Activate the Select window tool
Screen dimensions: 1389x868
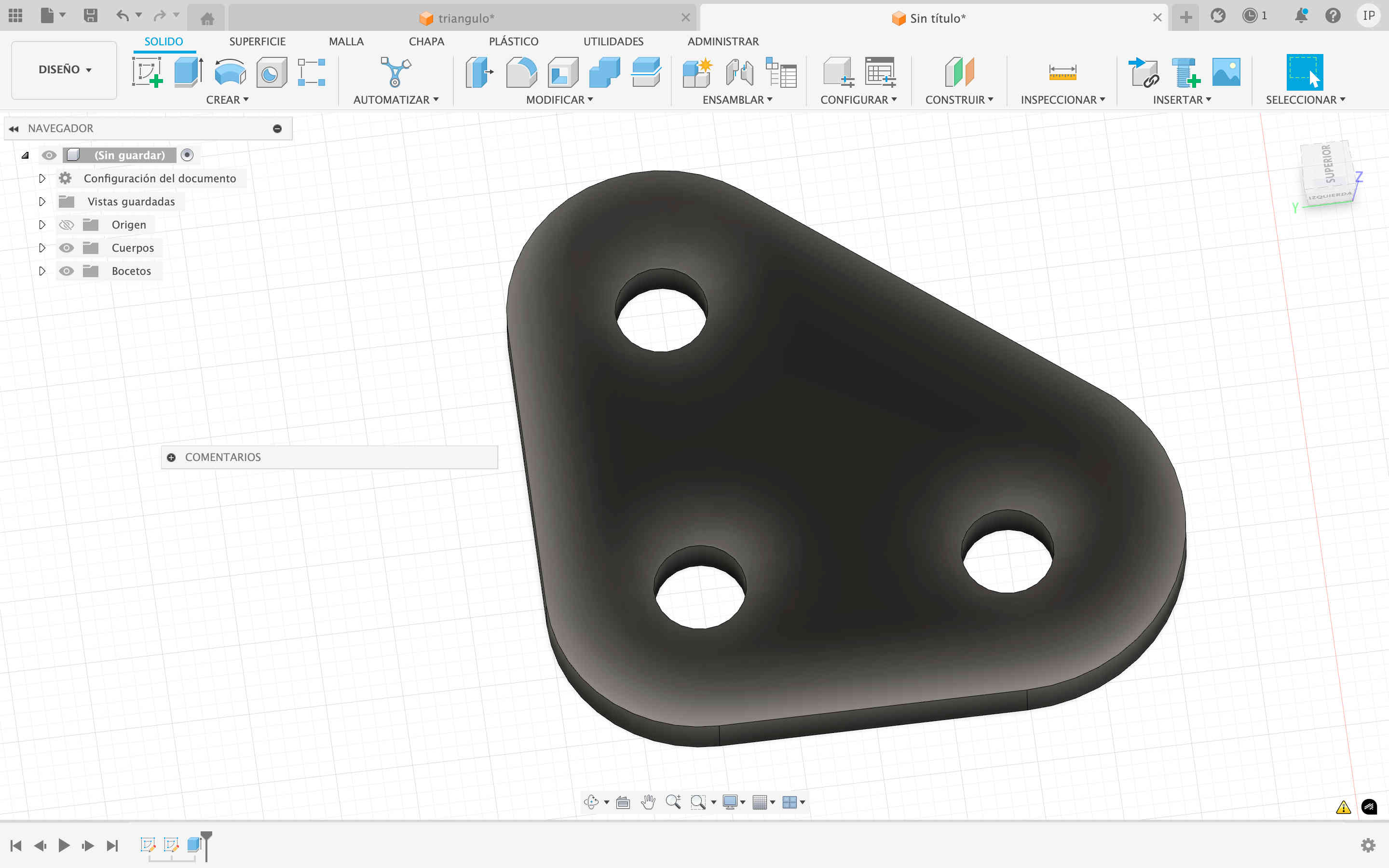coord(1305,72)
